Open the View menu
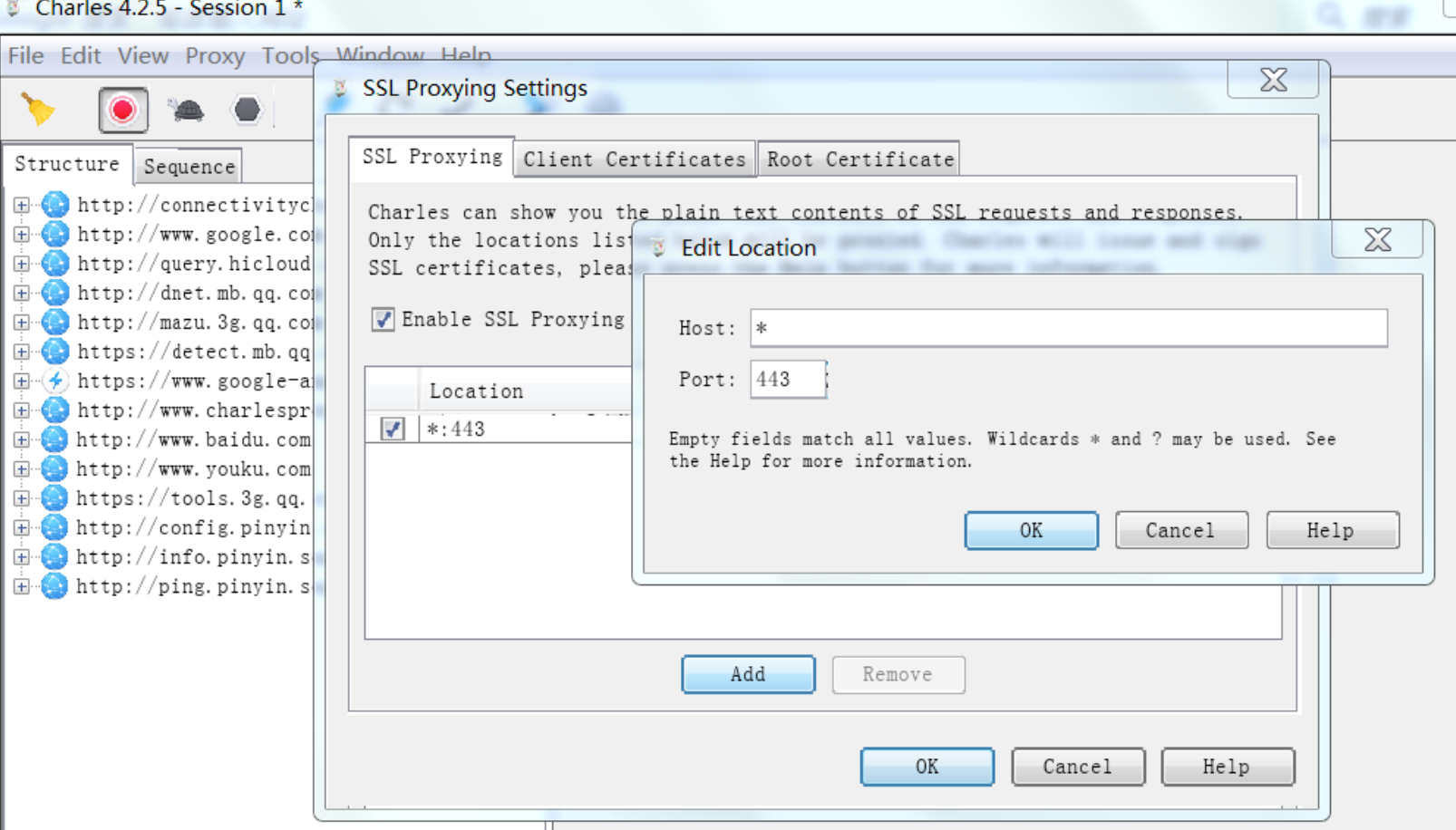Screen dimensions: 1456x830 [x=142, y=56]
